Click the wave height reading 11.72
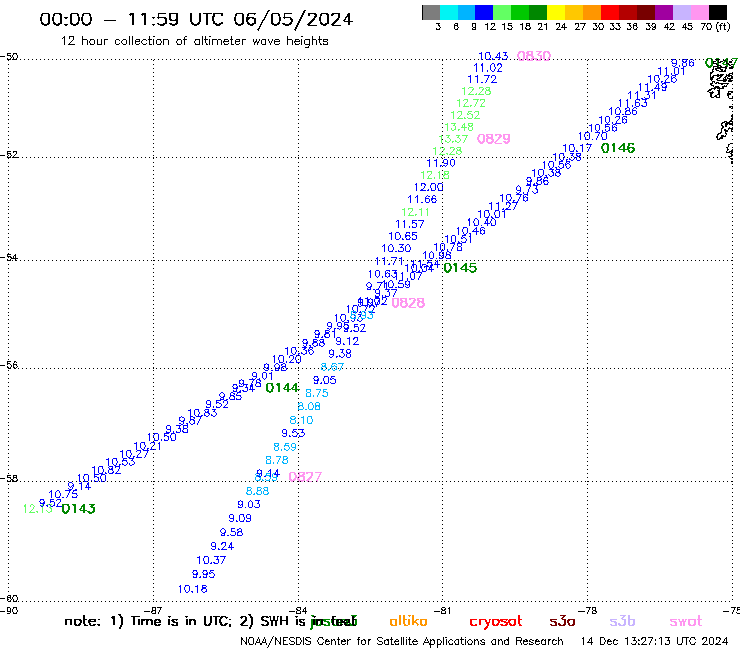Image resolution: width=740 pixels, height=650 pixels. click(482, 79)
